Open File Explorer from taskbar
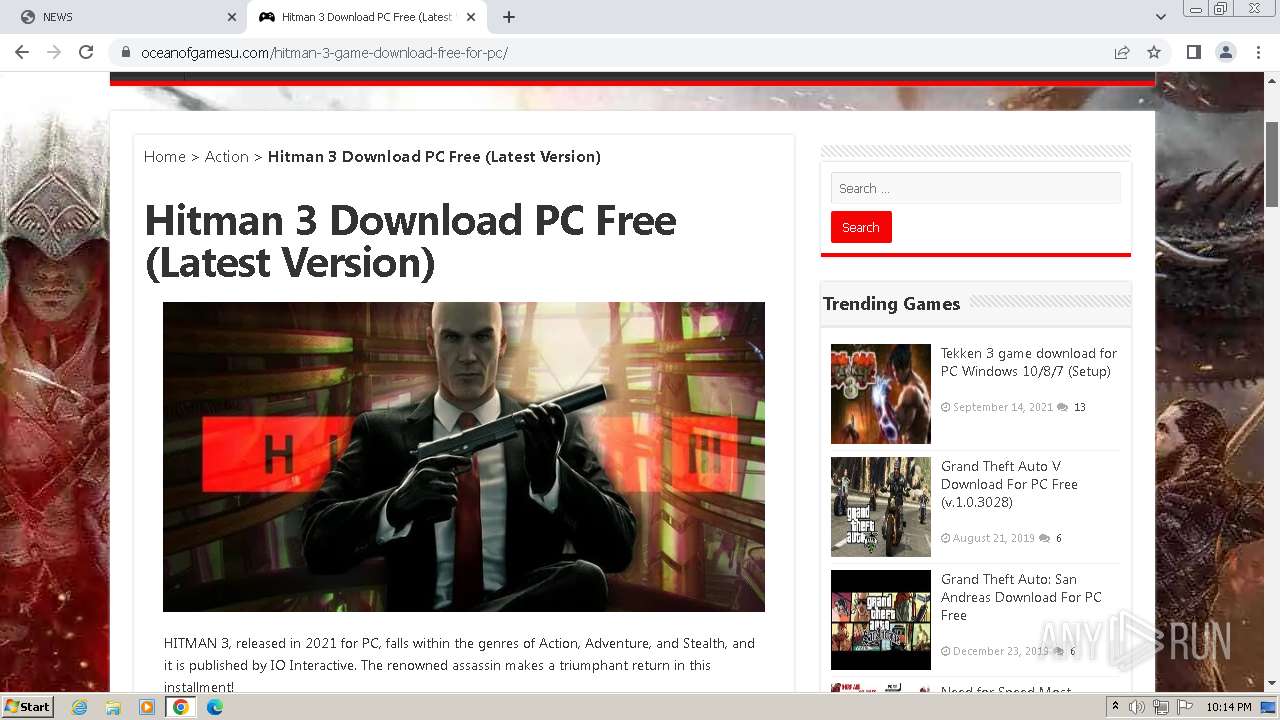Viewport: 1280px width, 720px height. (x=113, y=707)
